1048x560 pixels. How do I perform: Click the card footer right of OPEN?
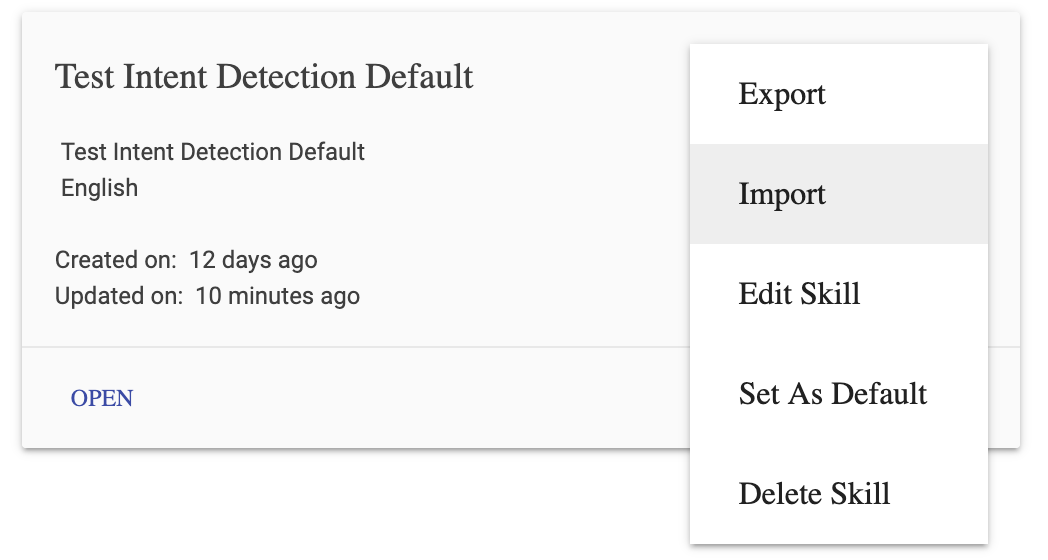click(x=400, y=398)
